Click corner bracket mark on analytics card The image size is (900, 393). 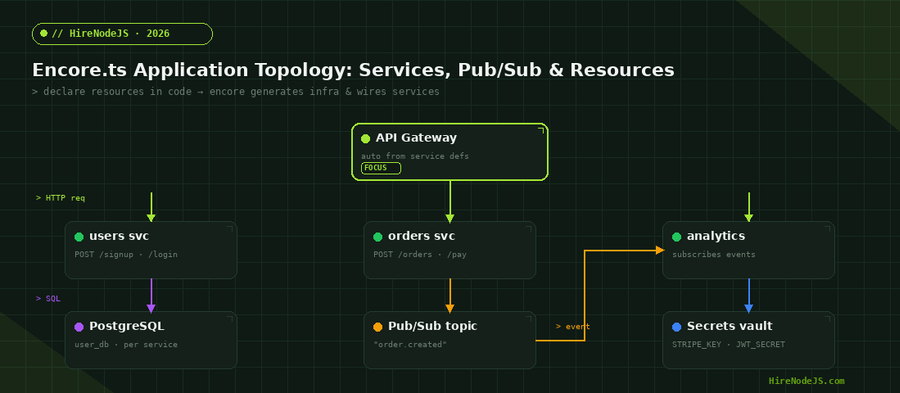click(827, 229)
